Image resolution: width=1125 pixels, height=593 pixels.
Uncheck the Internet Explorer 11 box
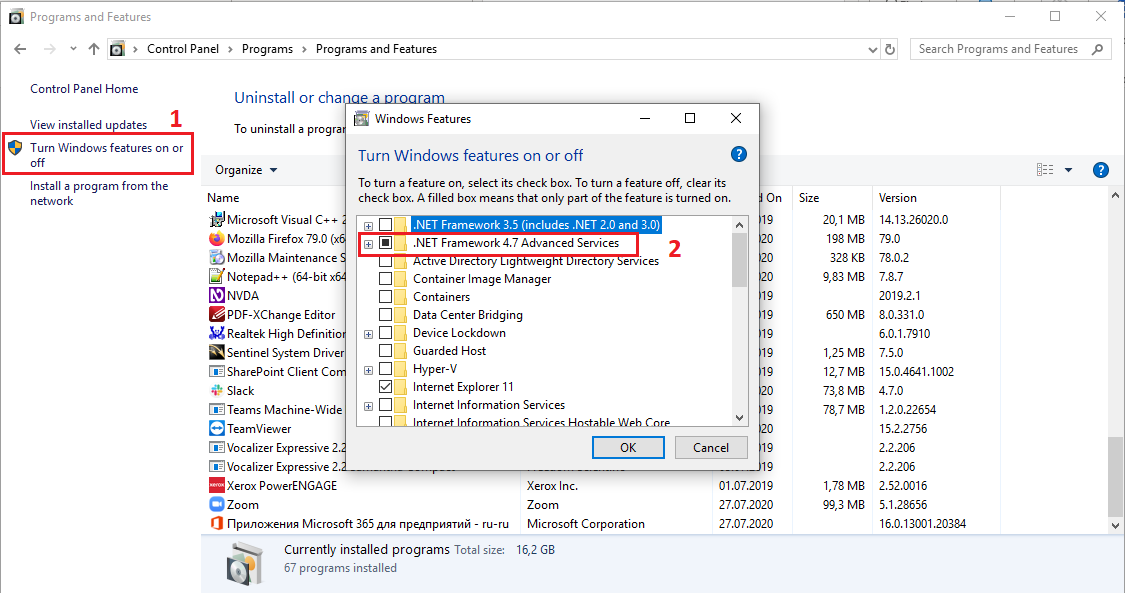[385, 386]
